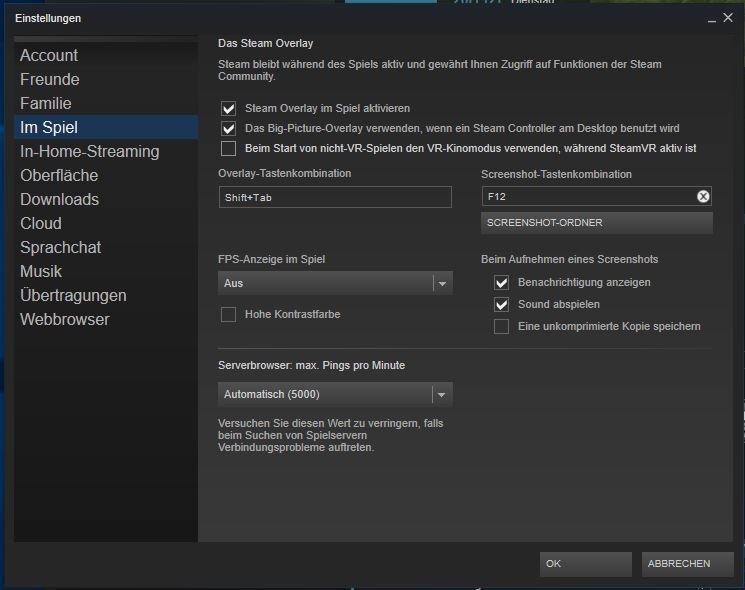Click ABBRECHEN to cancel changes
Screen dimensions: 745x590
[688, 564]
